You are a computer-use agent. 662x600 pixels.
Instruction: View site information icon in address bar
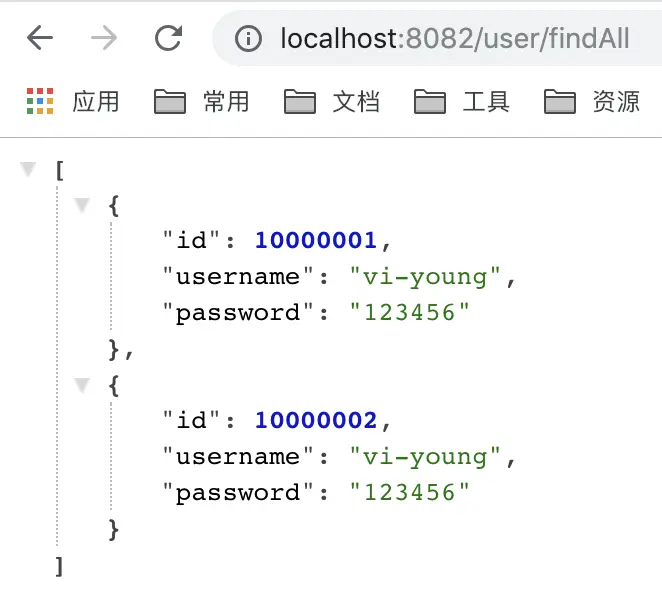pyautogui.click(x=248, y=38)
